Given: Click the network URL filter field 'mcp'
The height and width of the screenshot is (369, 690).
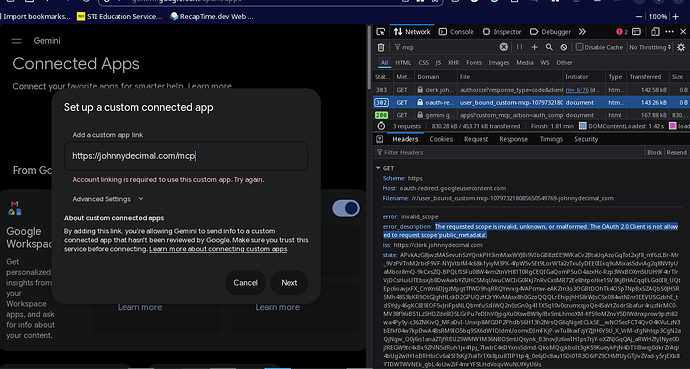Looking at the screenshot, I should tap(451, 47).
